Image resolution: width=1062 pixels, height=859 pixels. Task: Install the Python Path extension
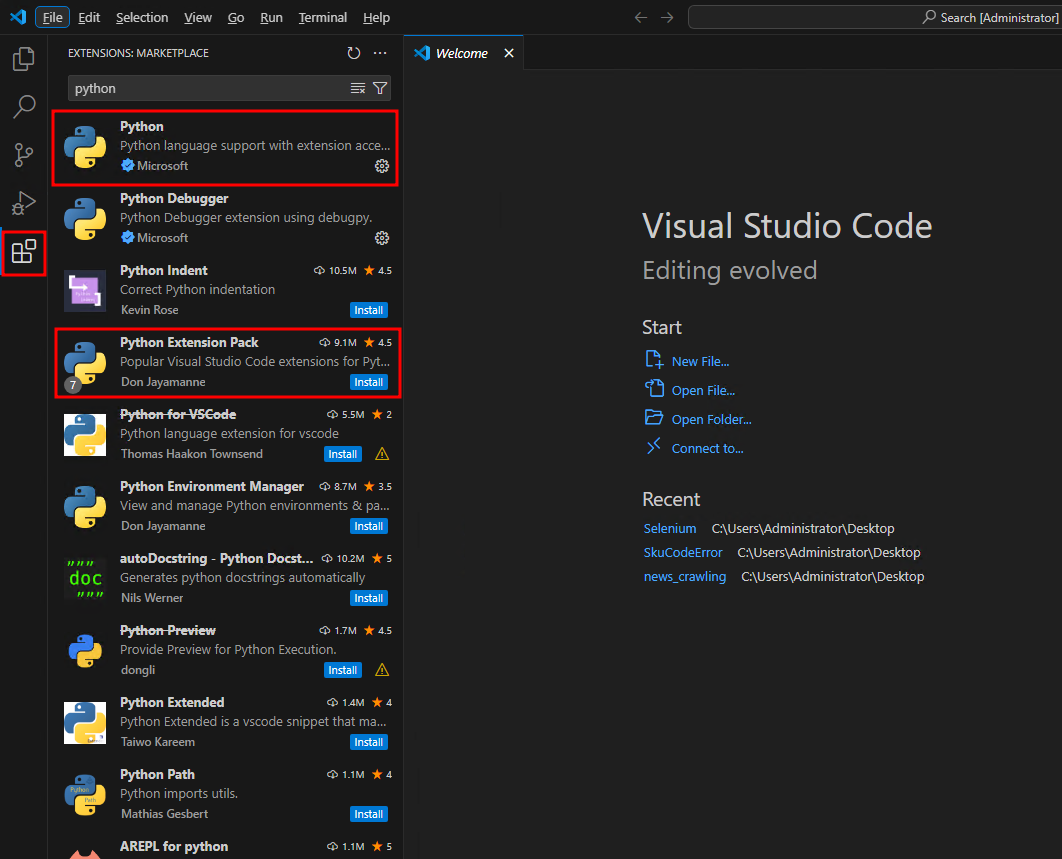(x=368, y=814)
